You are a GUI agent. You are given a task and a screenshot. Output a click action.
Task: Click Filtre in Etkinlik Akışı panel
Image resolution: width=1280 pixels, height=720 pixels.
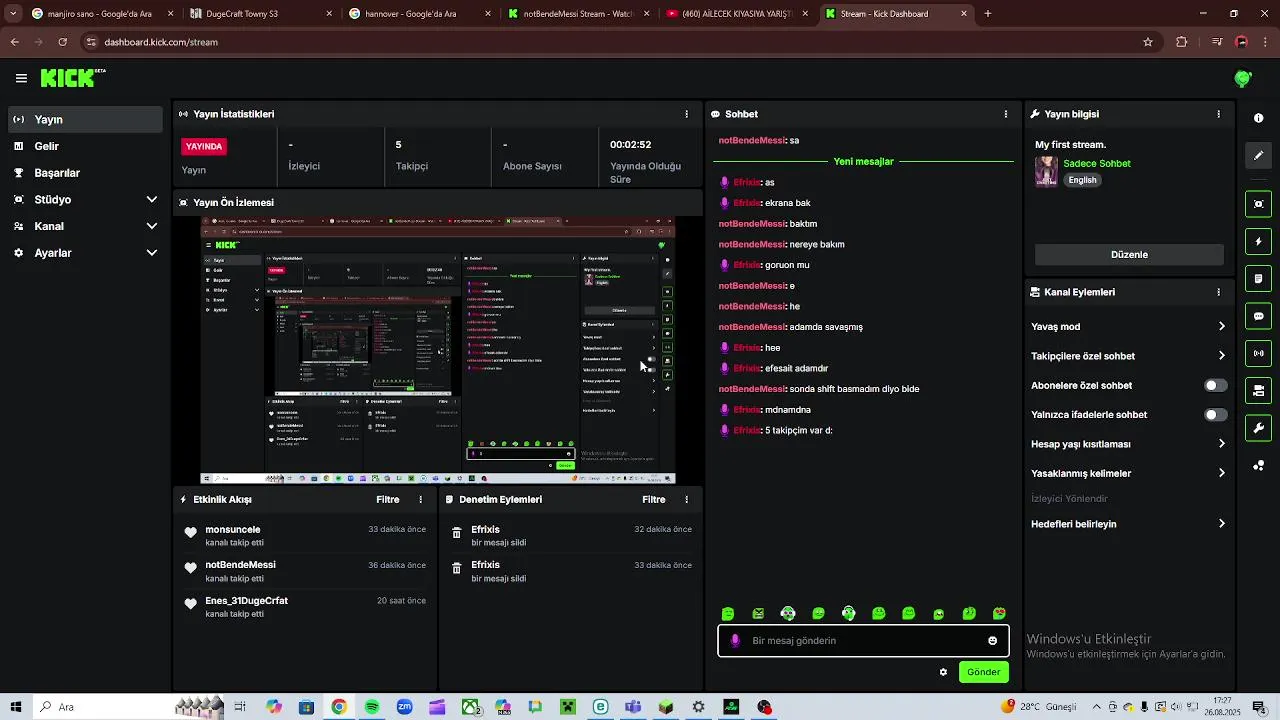point(387,499)
